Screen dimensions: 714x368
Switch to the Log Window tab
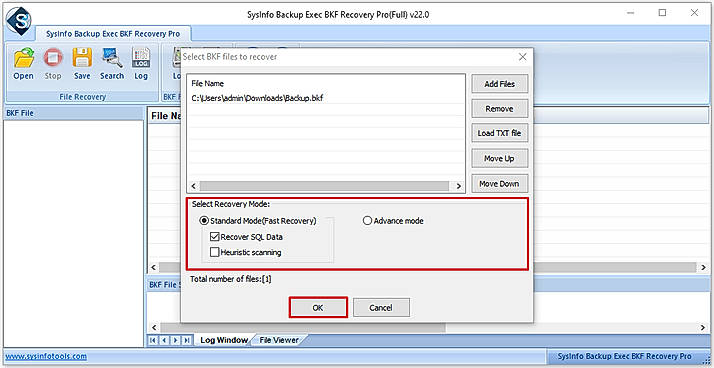click(224, 340)
